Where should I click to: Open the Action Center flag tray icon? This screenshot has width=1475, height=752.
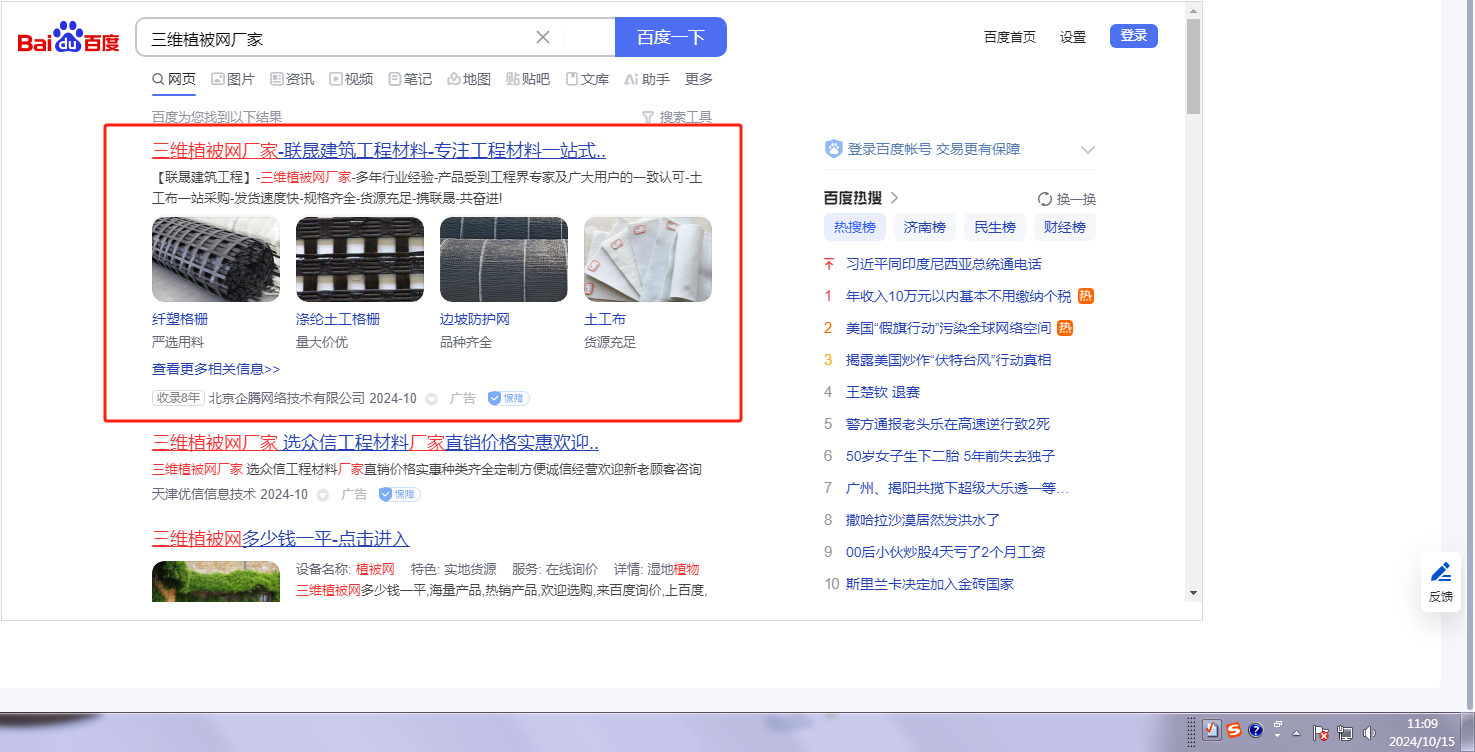(1320, 732)
